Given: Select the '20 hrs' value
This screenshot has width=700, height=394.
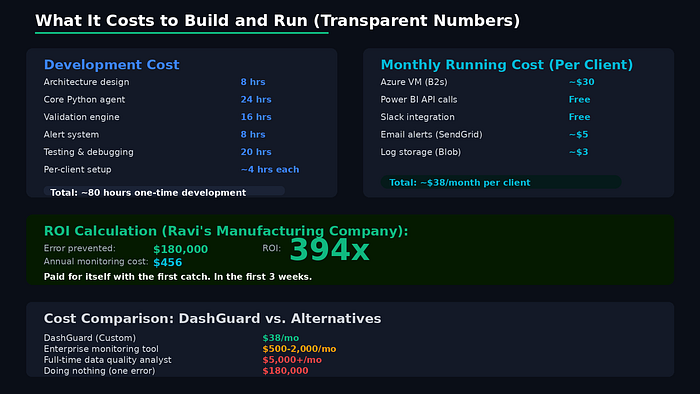Looking at the screenshot, I should (256, 152).
